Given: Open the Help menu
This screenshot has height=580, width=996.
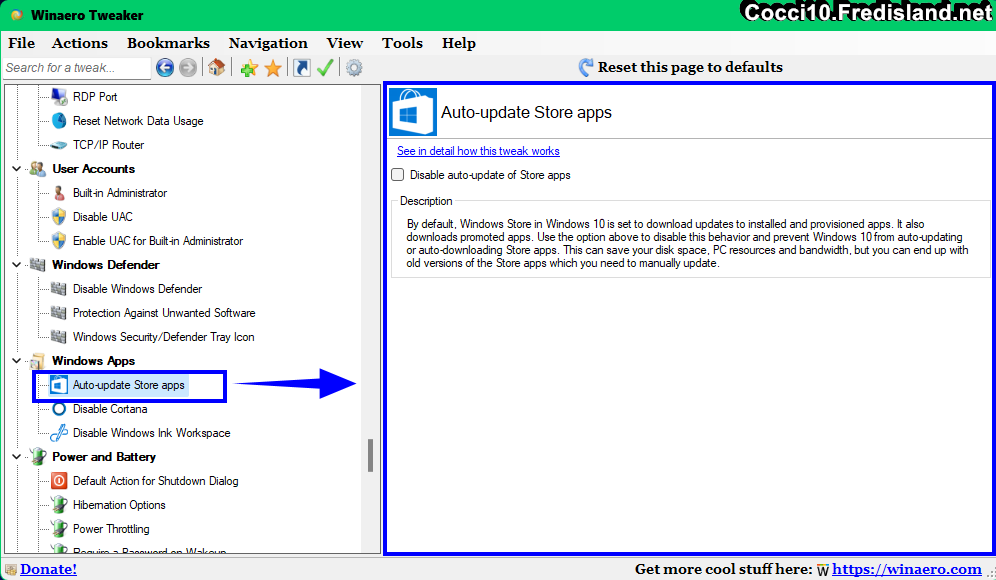Looking at the screenshot, I should [x=459, y=43].
